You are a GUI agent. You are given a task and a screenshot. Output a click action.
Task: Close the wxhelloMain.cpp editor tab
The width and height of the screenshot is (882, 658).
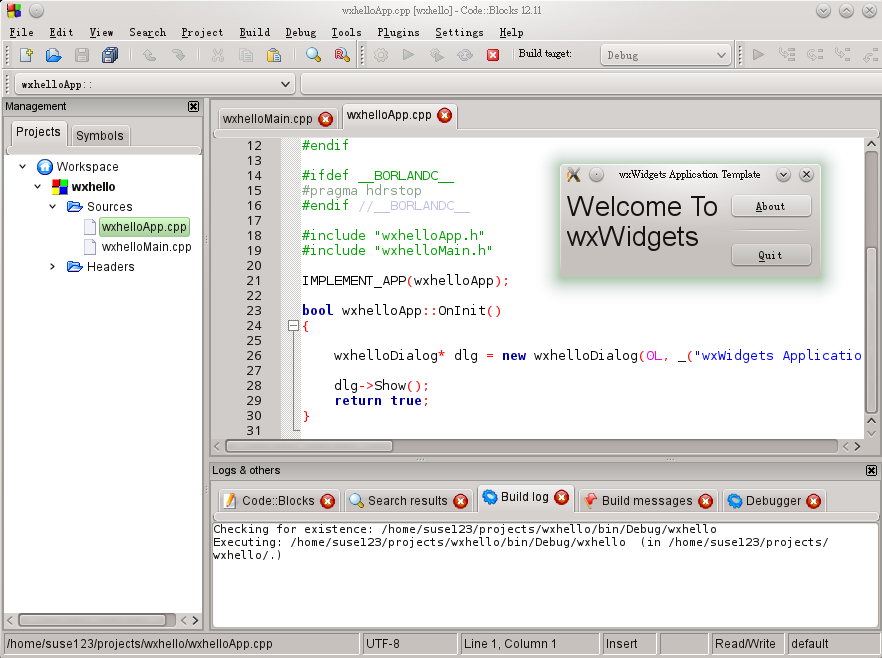click(x=325, y=119)
